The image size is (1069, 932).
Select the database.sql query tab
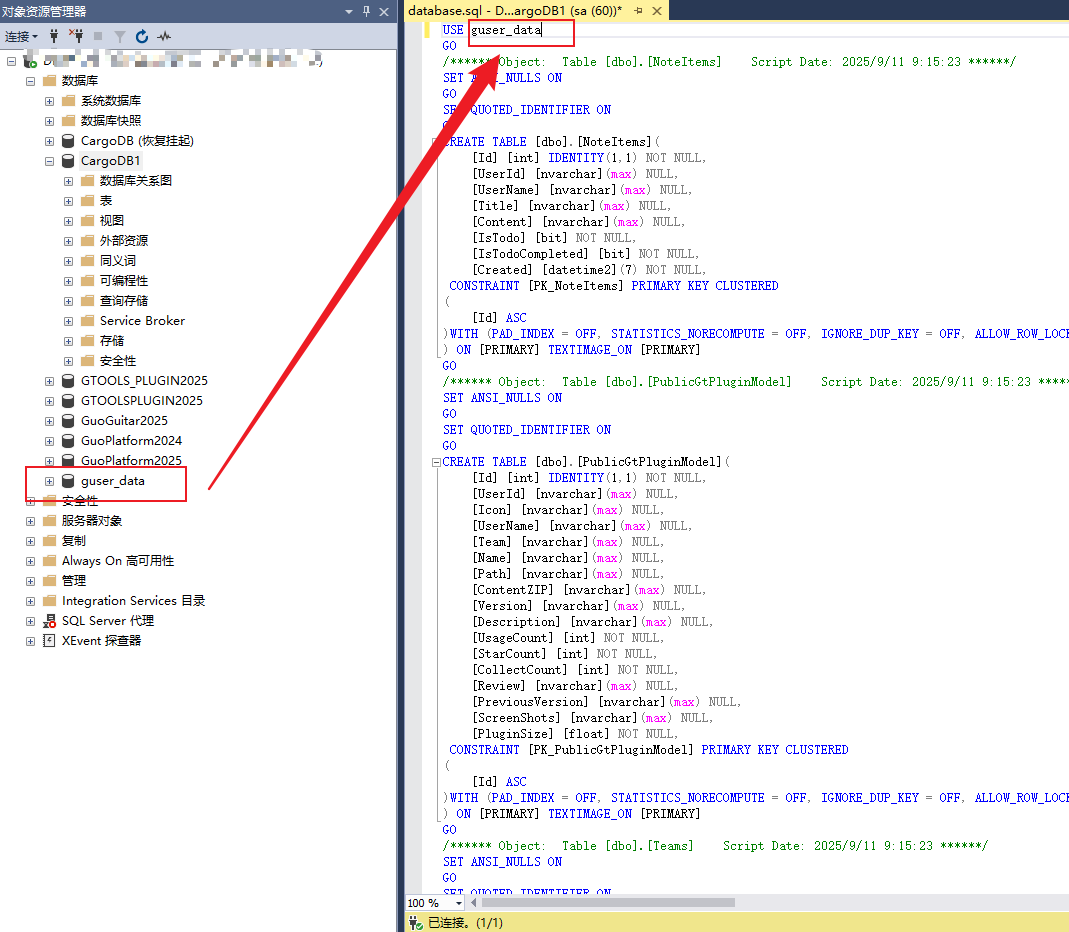click(x=515, y=11)
